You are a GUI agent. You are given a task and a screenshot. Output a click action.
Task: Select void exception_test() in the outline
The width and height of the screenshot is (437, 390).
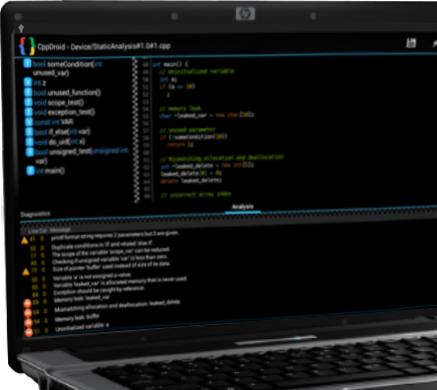(64, 112)
